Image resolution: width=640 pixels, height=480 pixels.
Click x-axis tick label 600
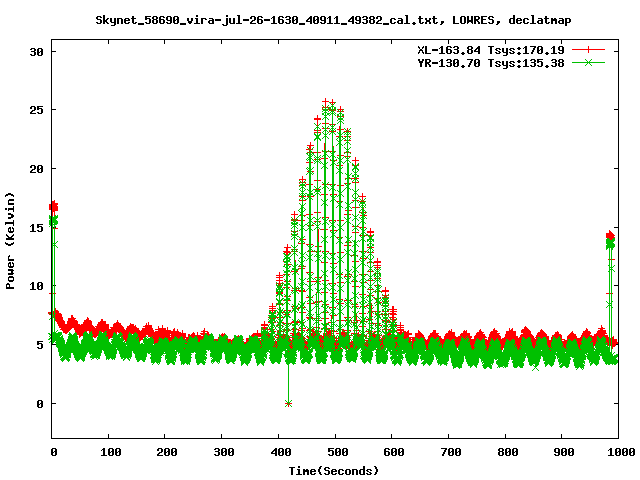pos(394,452)
